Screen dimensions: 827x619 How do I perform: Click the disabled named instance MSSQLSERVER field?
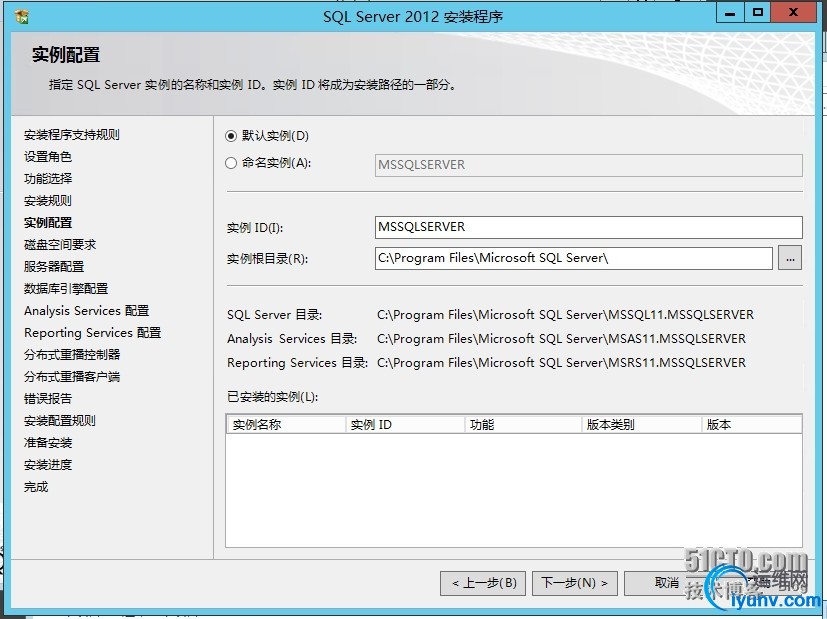point(589,165)
